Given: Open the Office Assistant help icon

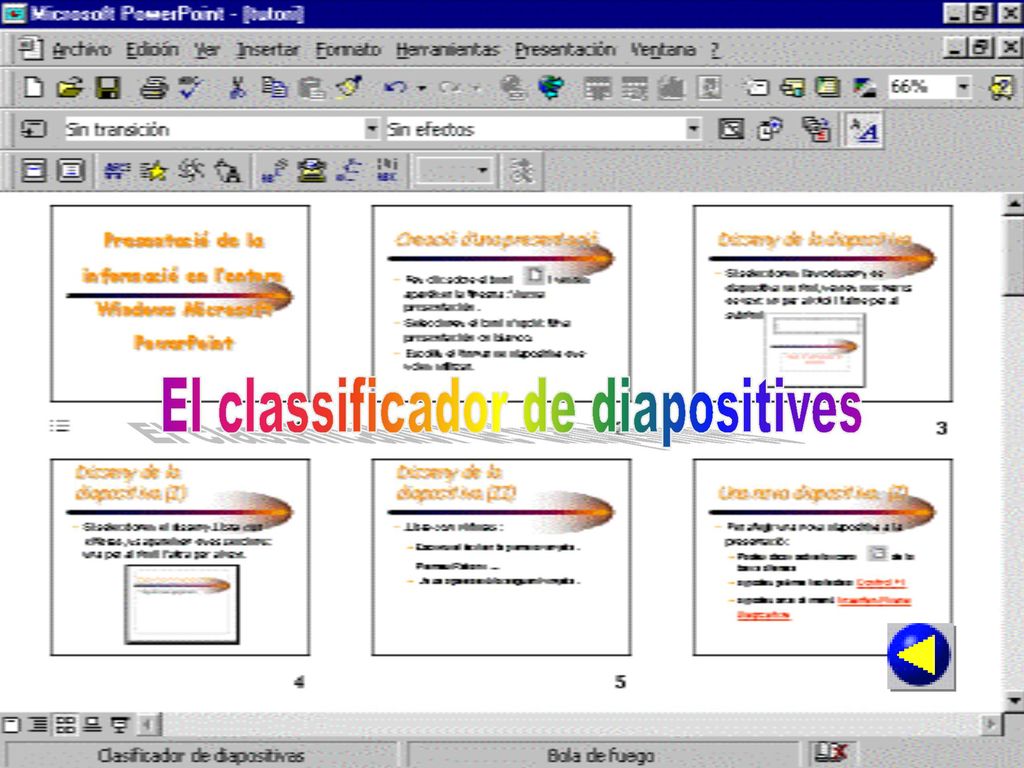Looking at the screenshot, I should [x=1002, y=87].
